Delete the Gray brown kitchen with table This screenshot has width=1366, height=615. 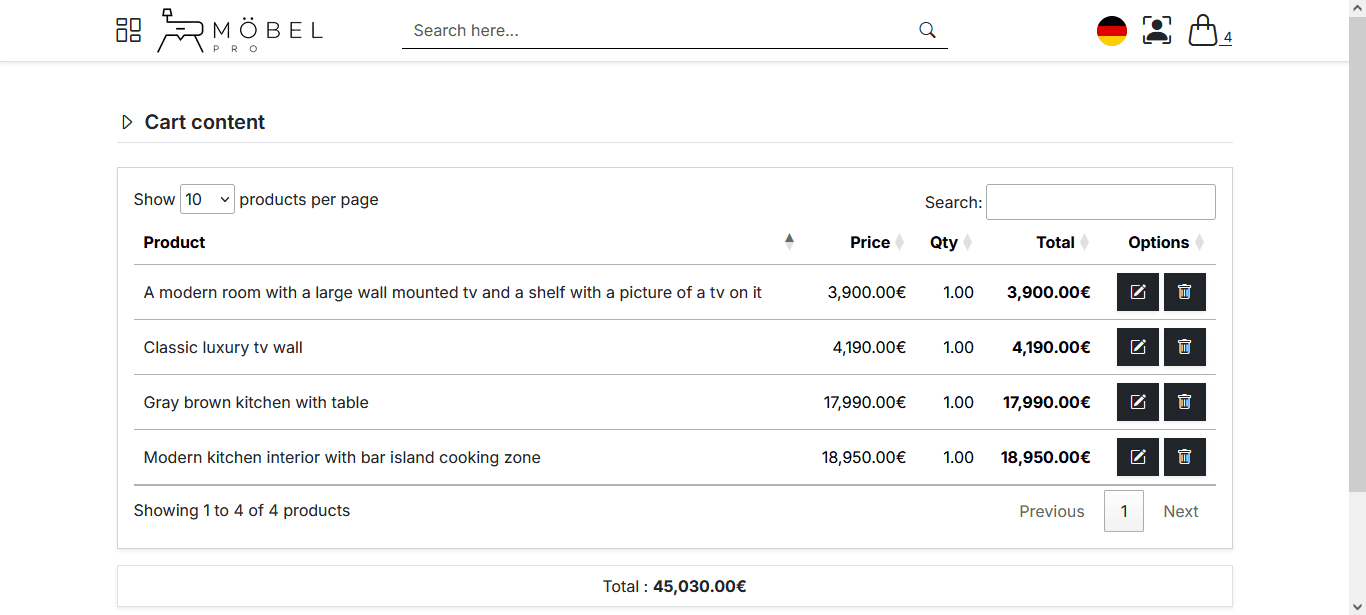click(1185, 402)
